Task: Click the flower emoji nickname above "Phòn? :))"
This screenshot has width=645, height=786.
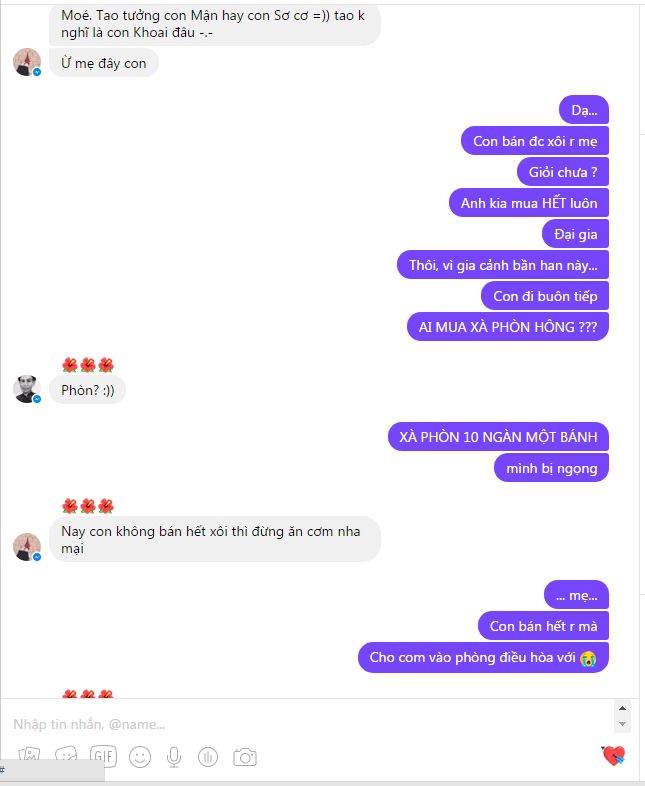Action: point(88,365)
